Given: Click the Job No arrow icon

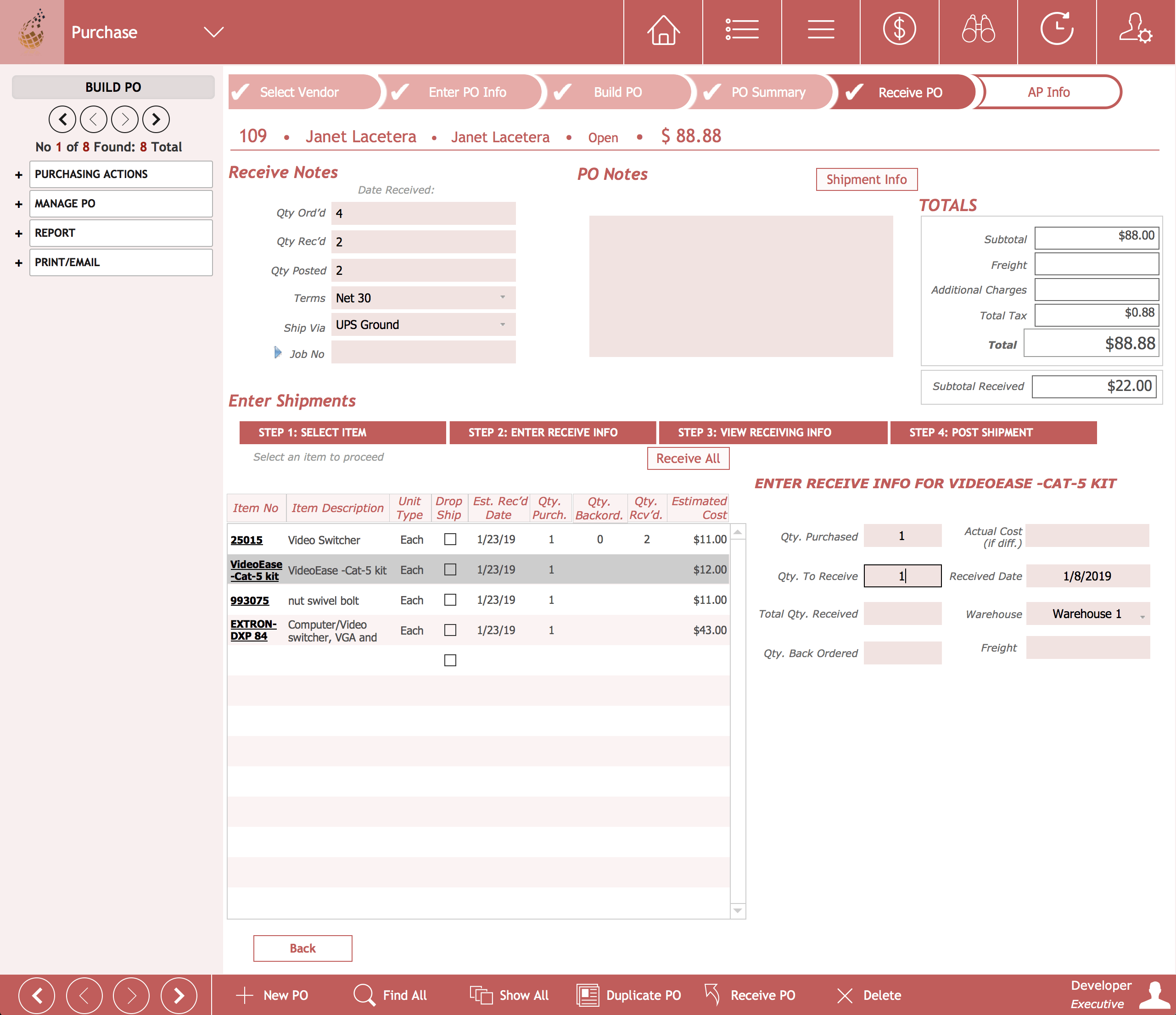Looking at the screenshot, I should point(278,352).
